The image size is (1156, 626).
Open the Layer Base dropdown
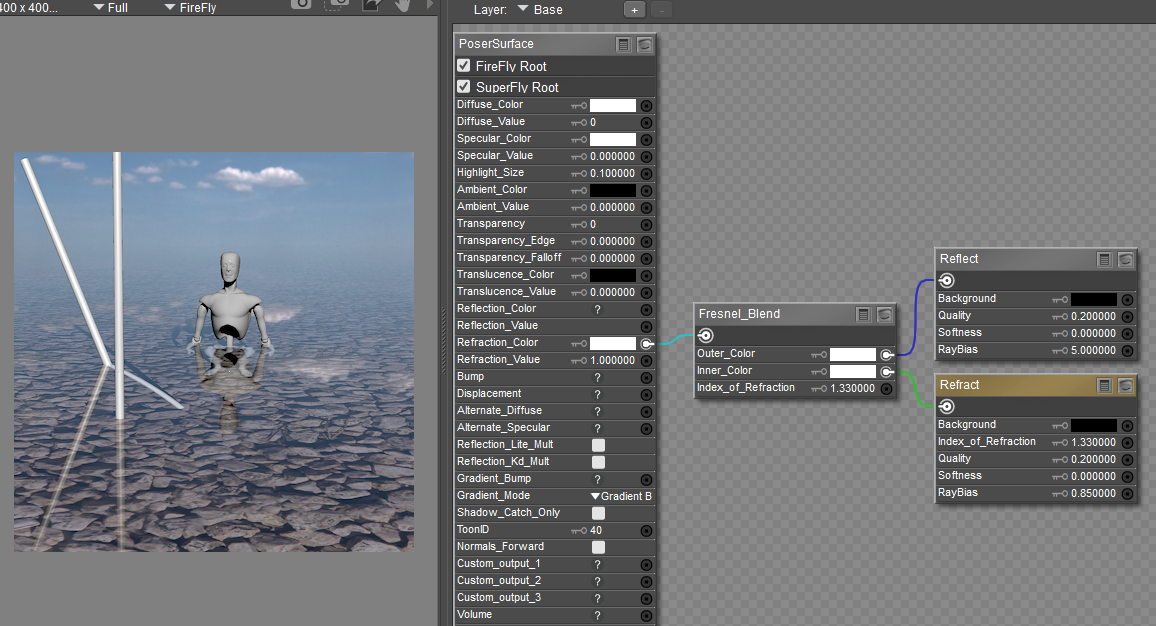pos(541,10)
